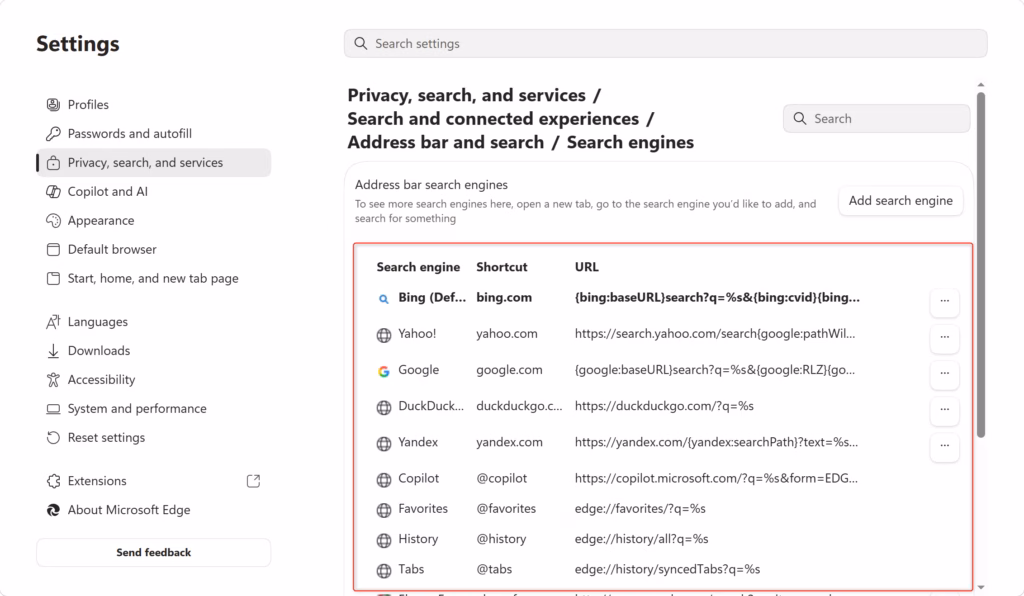
Task: Click the Reset settings circular arrow icon
Action: coord(53,437)
